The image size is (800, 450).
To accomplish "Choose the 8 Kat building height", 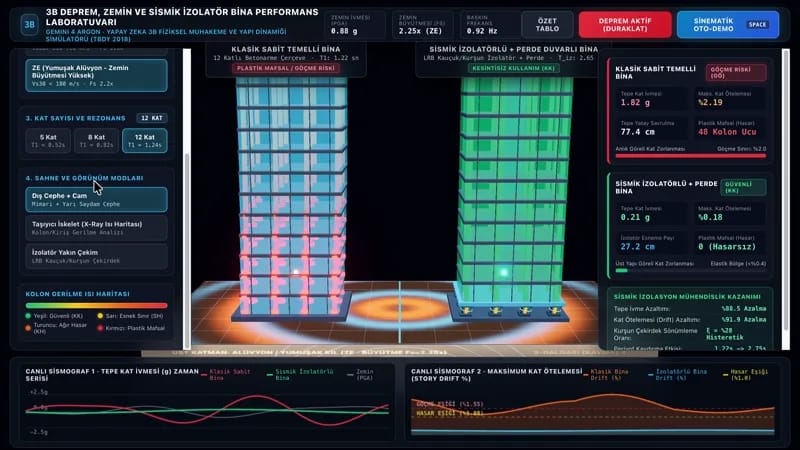I will click(x=96, y=140).
